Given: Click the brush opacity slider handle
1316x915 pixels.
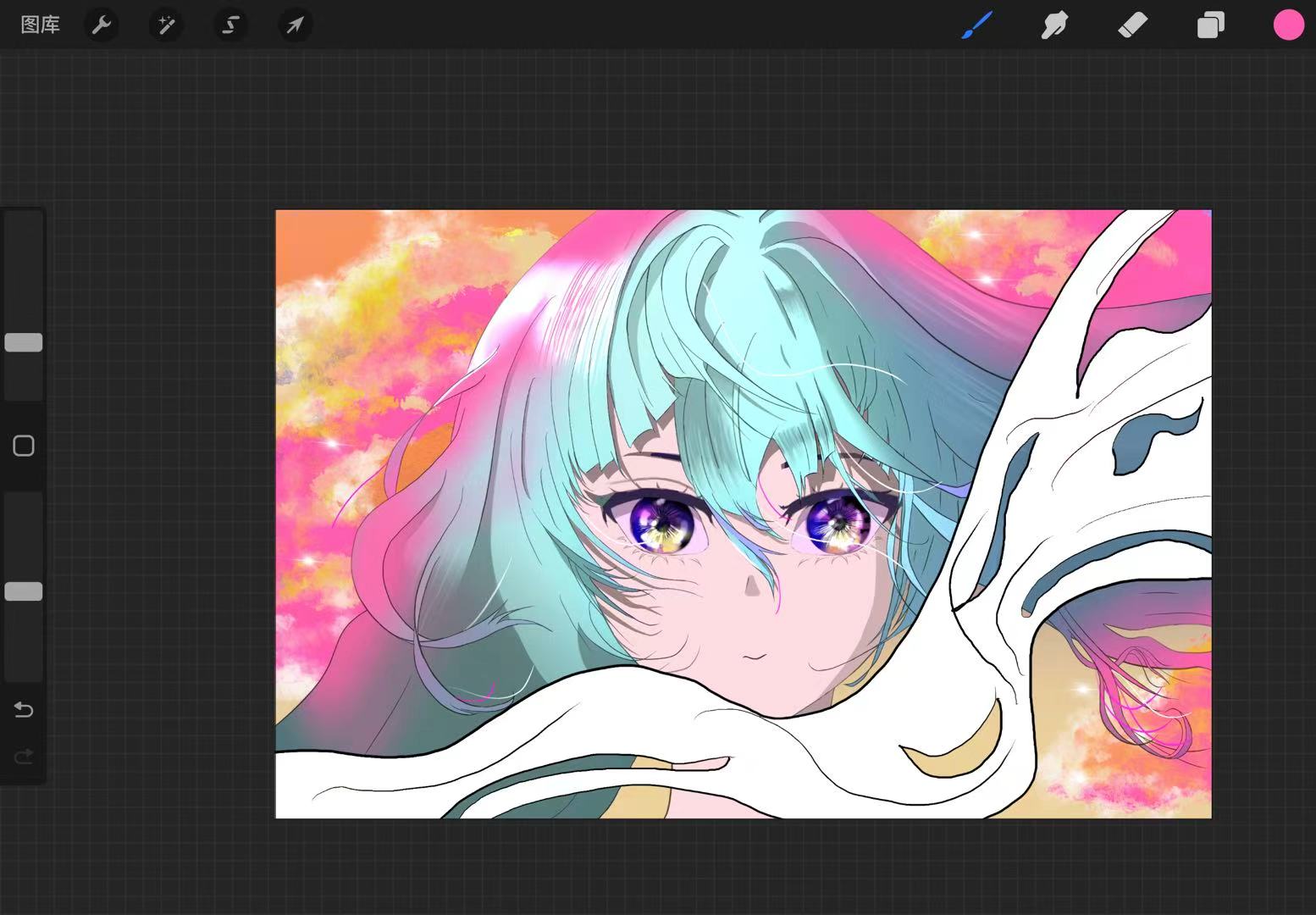Looking at the screenshot, I should click(24, 591).
